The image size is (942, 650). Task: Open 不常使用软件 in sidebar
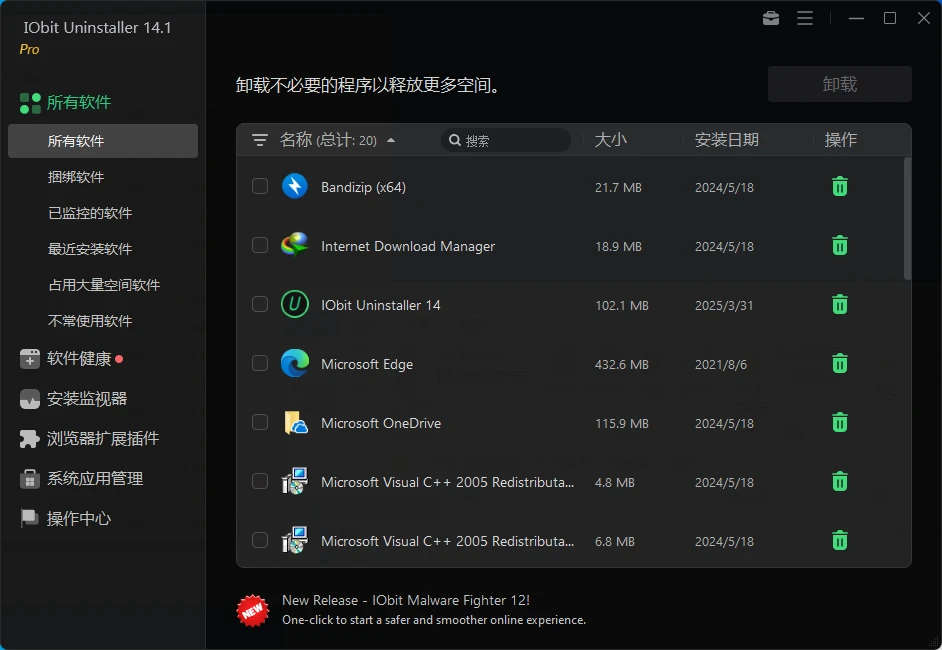point(90,321)
